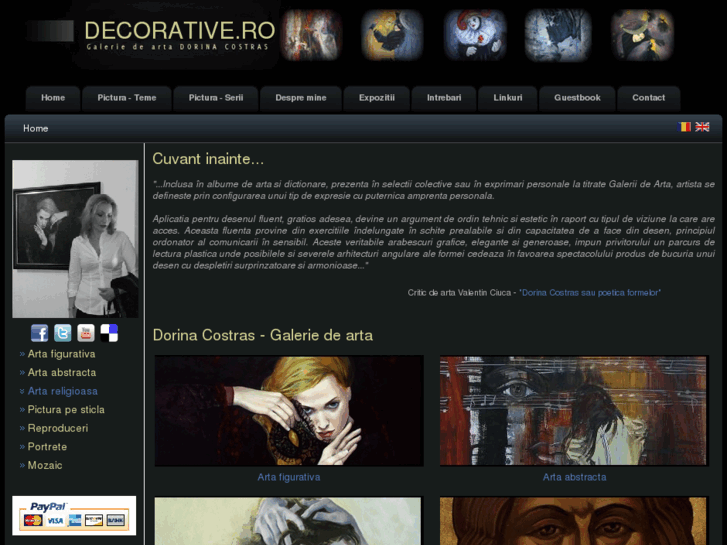This screenshot has width=727, height=545.
Task: Open the masked woman figurative painting thumbnail
Action: [x=289, y=410]
